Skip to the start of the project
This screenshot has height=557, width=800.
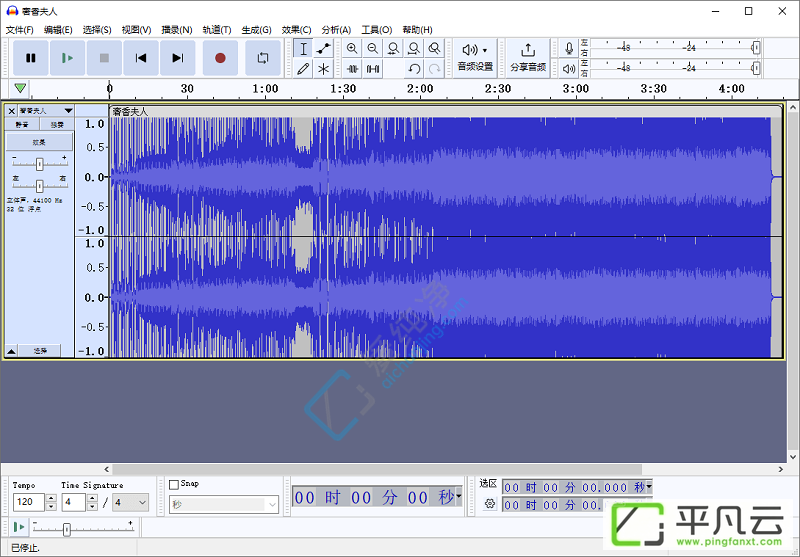[x=141, y=58]
